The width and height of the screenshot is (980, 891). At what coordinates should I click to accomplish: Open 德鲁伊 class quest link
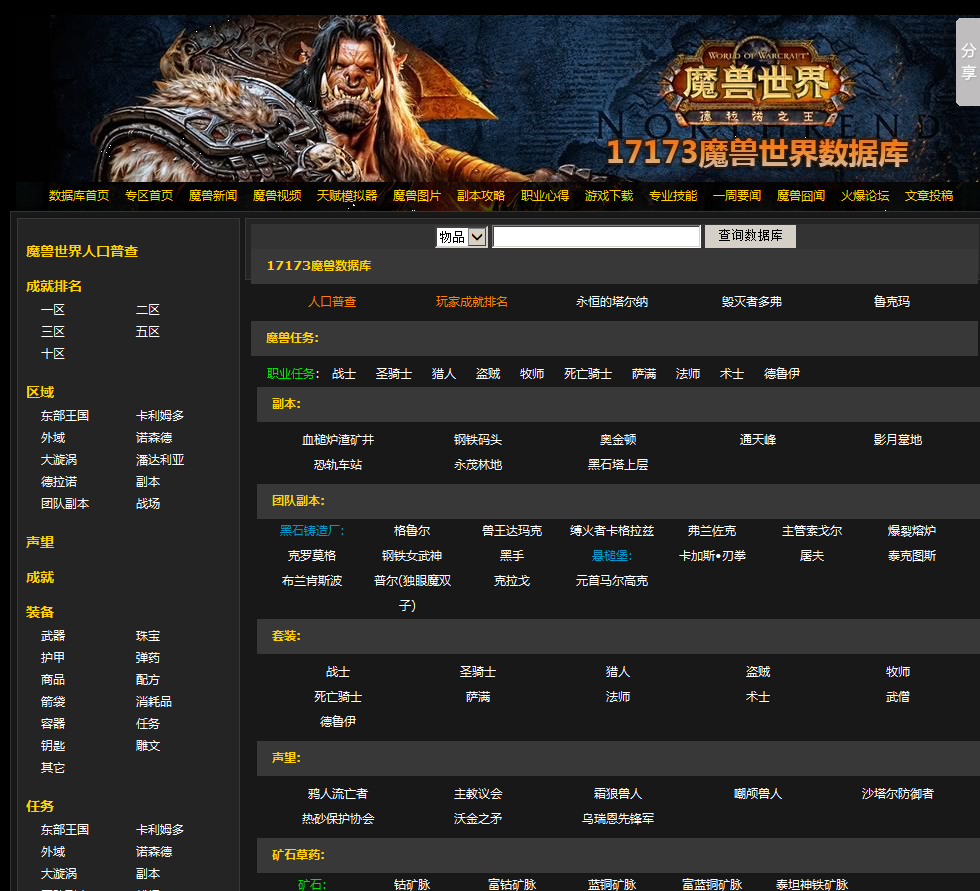tap(782, 374)
